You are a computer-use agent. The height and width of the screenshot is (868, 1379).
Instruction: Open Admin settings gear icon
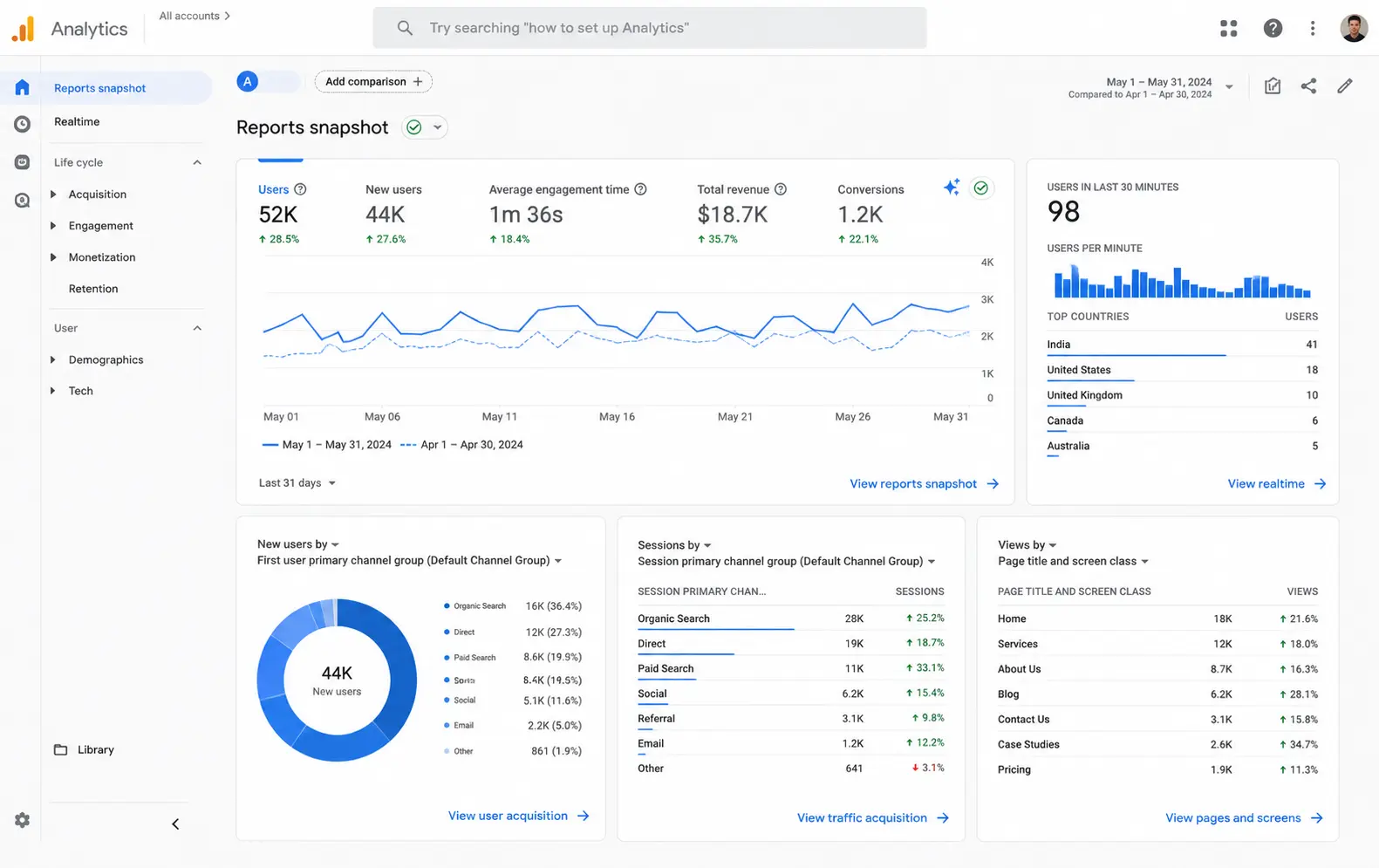tap(22, 820)
